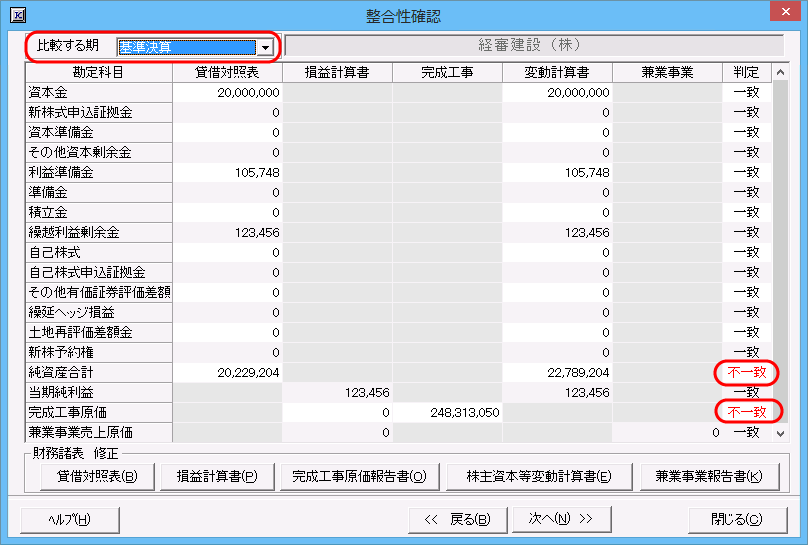Click the 20,229,204 balance sheet value
This screenshot has width=808, height=545.
[248, 373]
